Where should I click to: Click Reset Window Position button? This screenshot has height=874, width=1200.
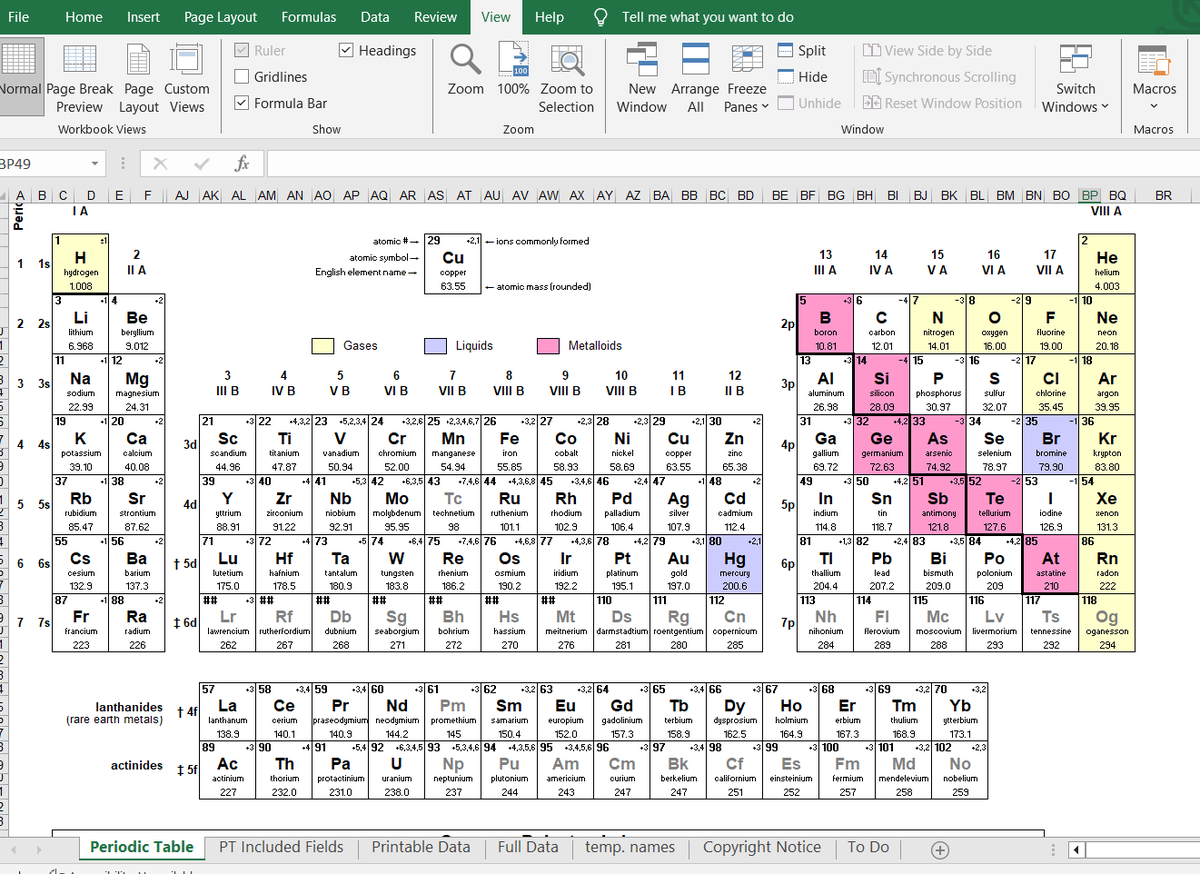click(x=942, y=103)
